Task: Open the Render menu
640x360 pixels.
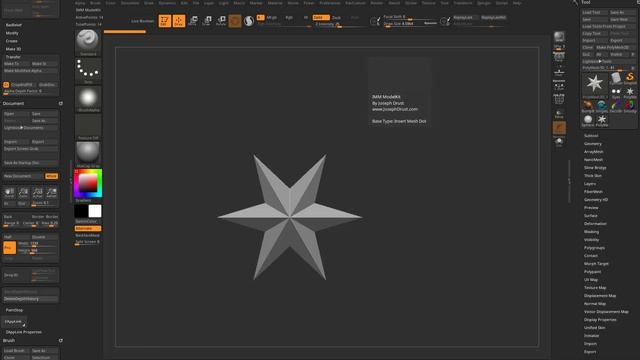Action: pos(377,3)
